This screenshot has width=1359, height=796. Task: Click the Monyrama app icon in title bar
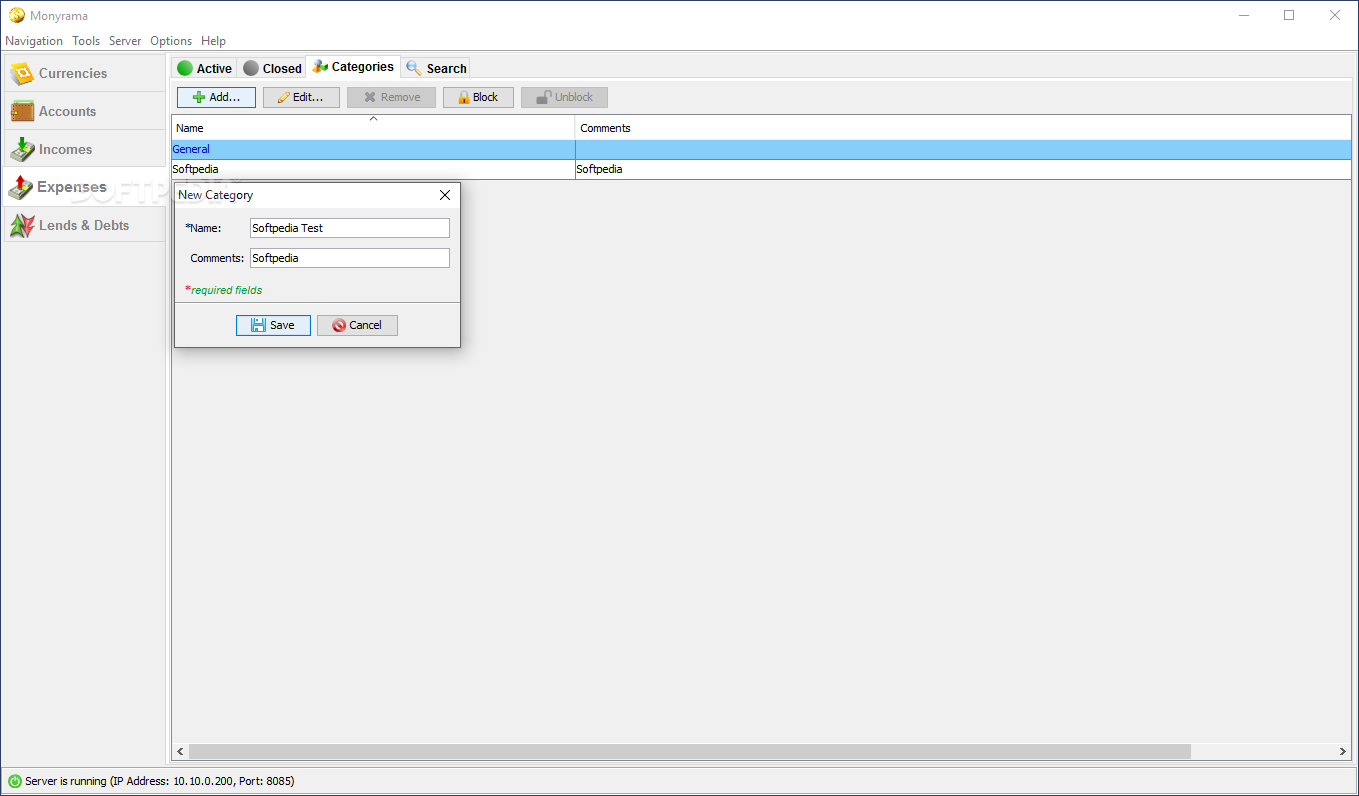[x=16, y=15]
